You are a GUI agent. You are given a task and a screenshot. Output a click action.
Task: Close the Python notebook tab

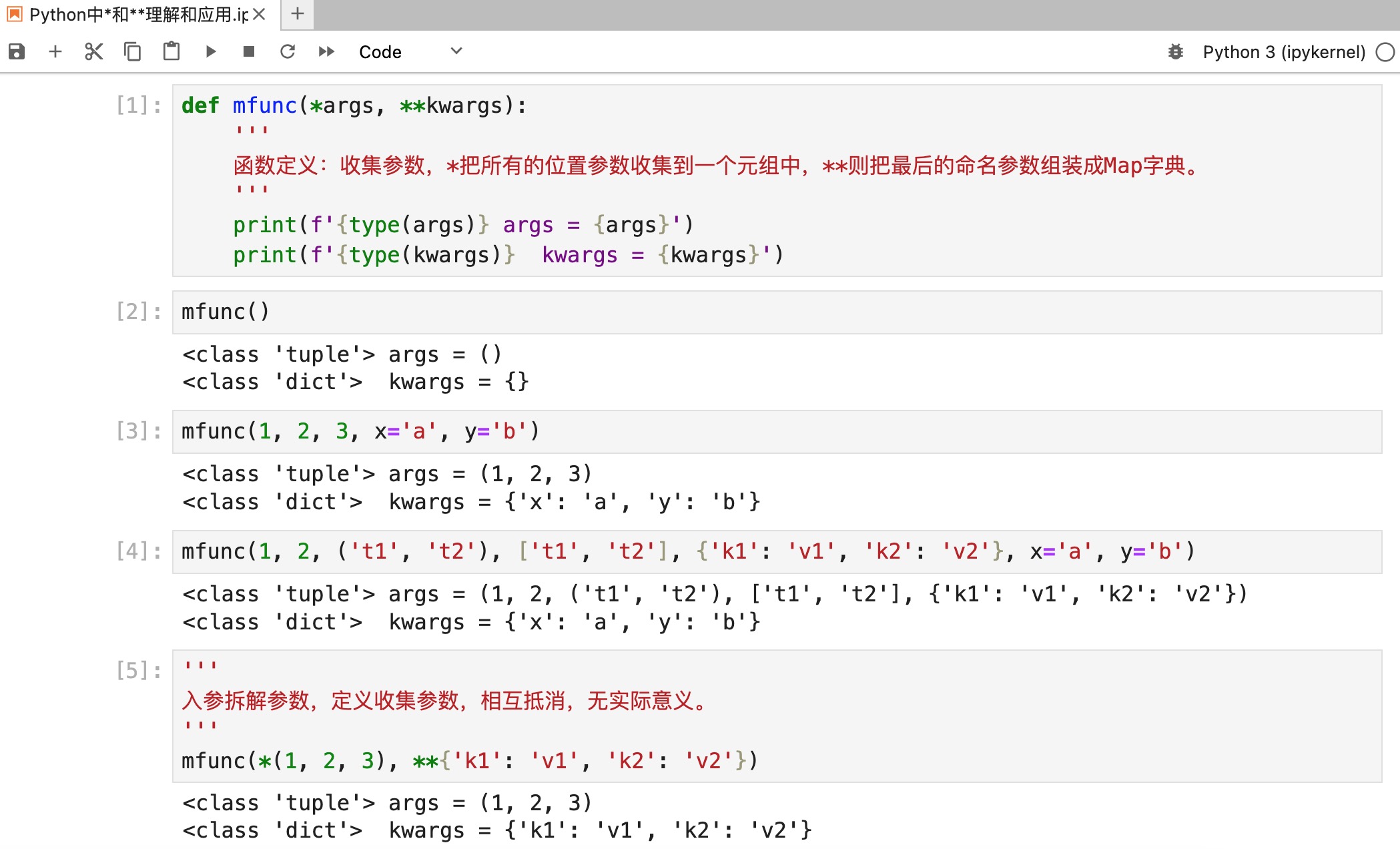(x=260, y=14)
